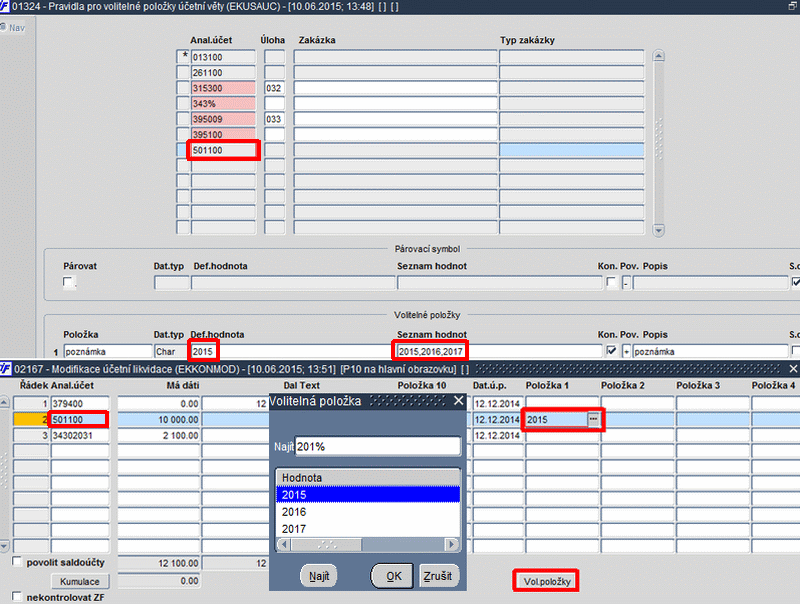800x604 pixels.
Task: Confirm selection with OK button
Action: [x=392, y=576]
